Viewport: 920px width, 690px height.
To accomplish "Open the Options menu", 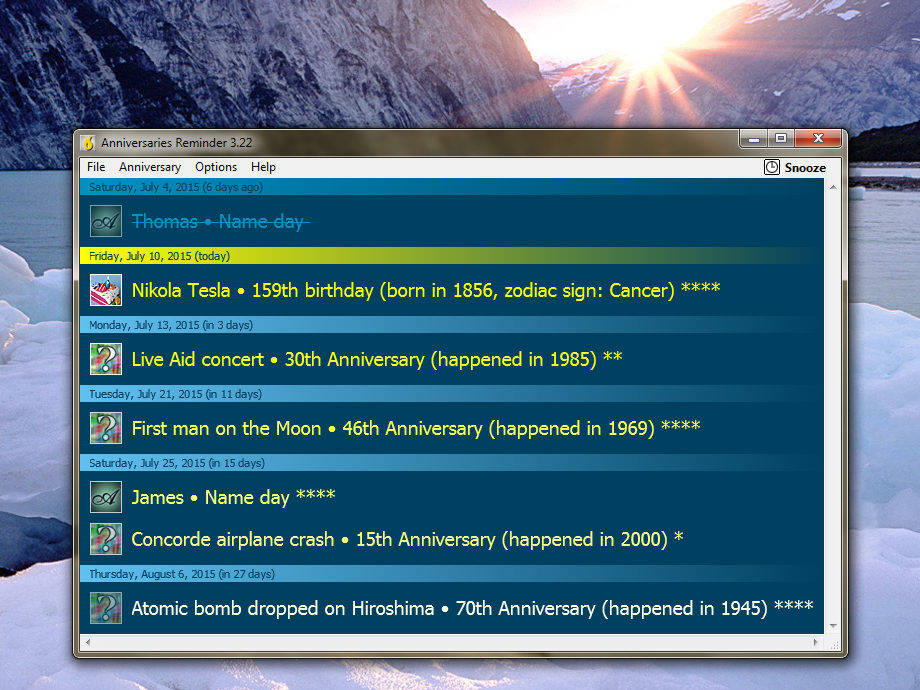I will tap(216, 167).
